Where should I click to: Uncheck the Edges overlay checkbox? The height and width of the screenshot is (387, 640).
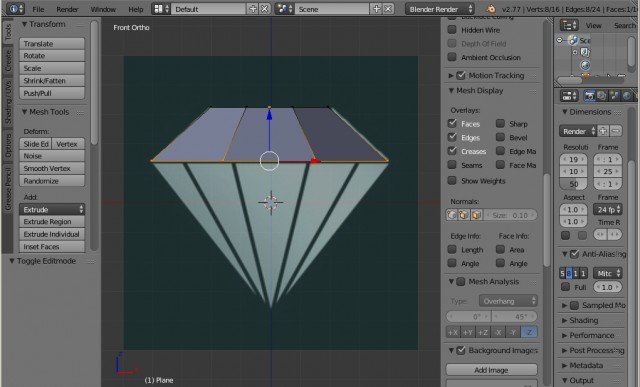(x=452, y=137)
